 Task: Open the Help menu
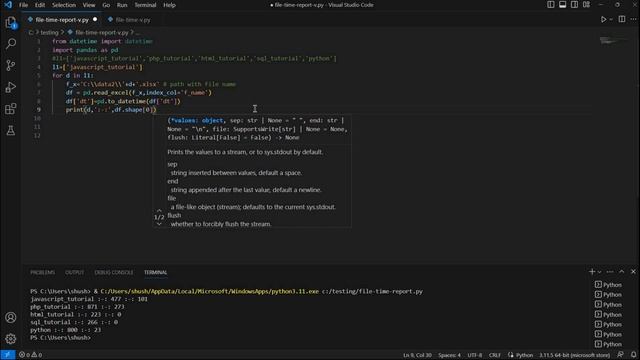169,5
